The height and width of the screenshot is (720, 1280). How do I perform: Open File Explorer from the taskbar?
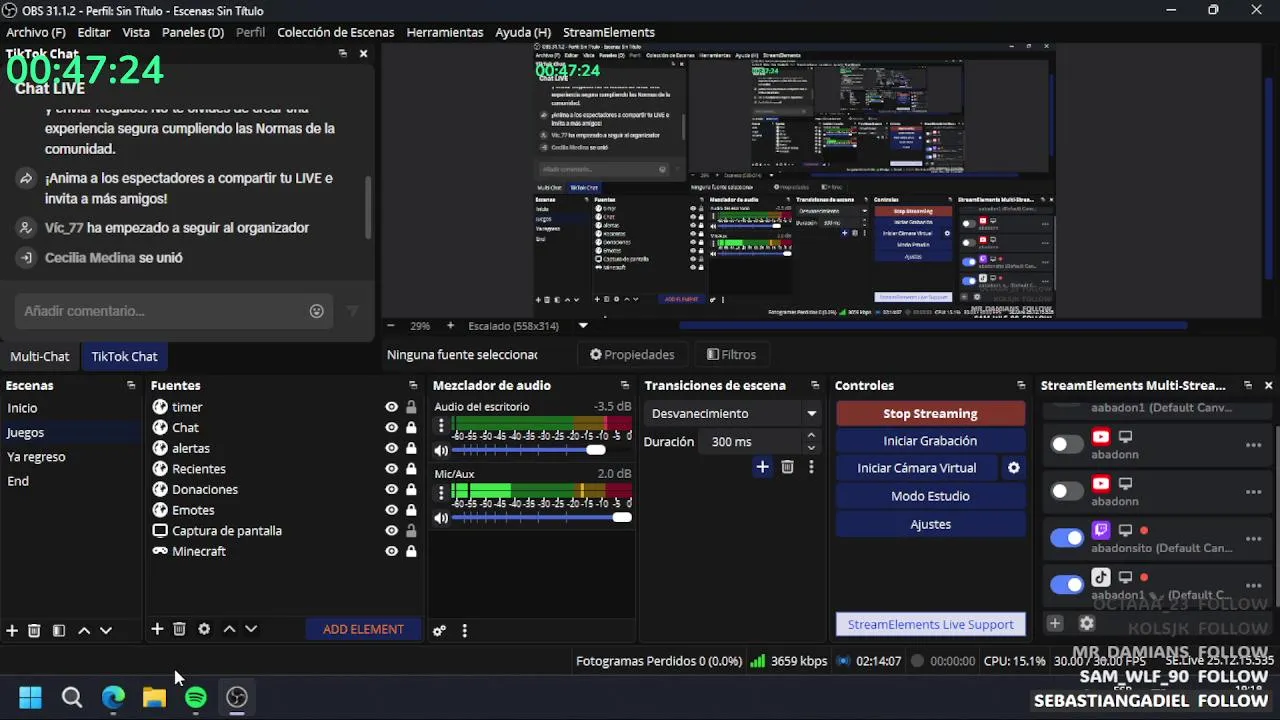coord(154,697)
